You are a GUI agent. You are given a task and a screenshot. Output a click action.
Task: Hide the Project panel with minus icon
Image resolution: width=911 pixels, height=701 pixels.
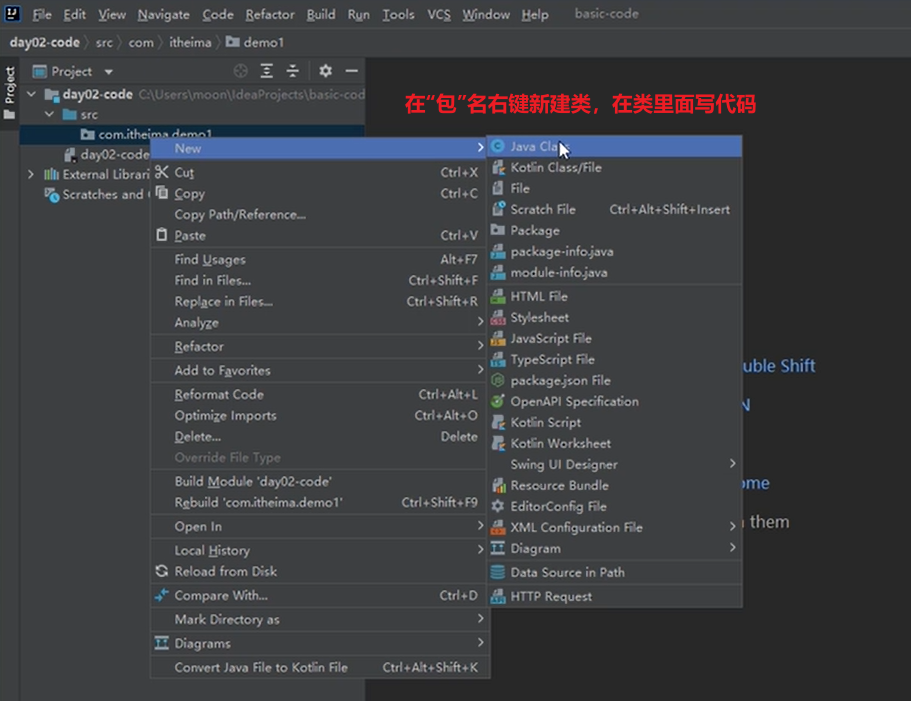[352, 71]
